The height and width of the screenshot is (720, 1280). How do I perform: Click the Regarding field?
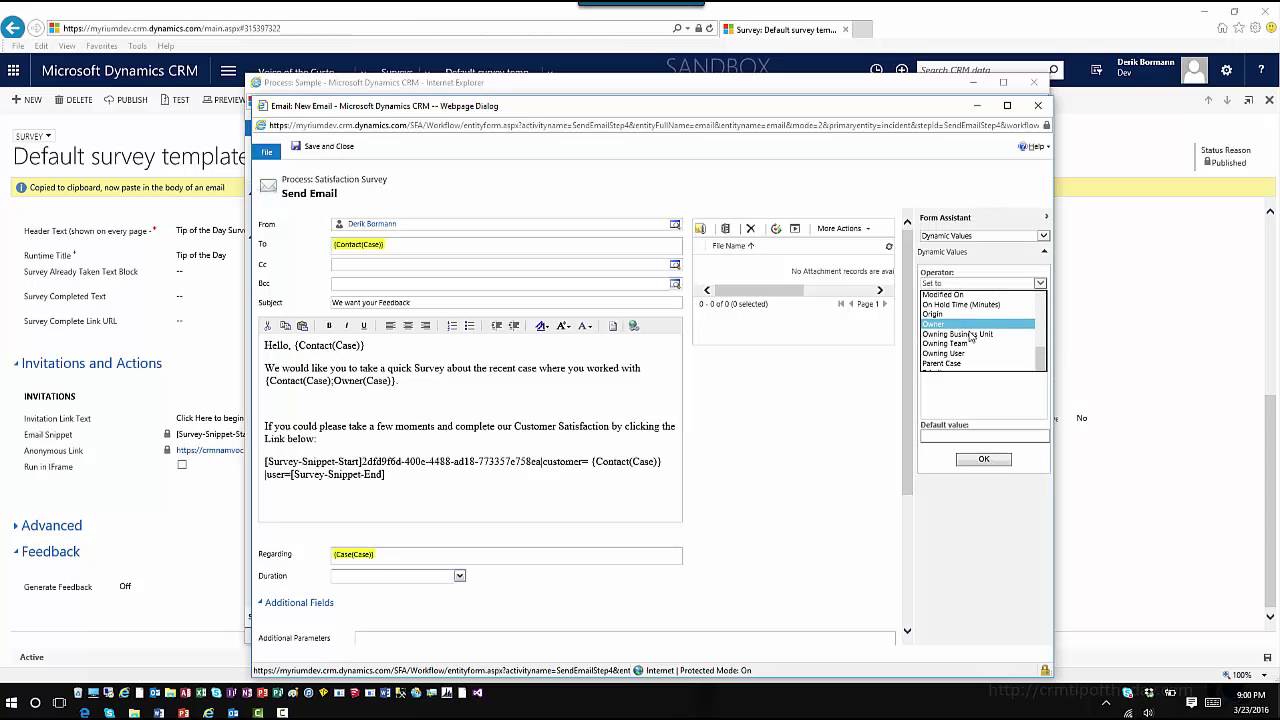click(506, 555)
